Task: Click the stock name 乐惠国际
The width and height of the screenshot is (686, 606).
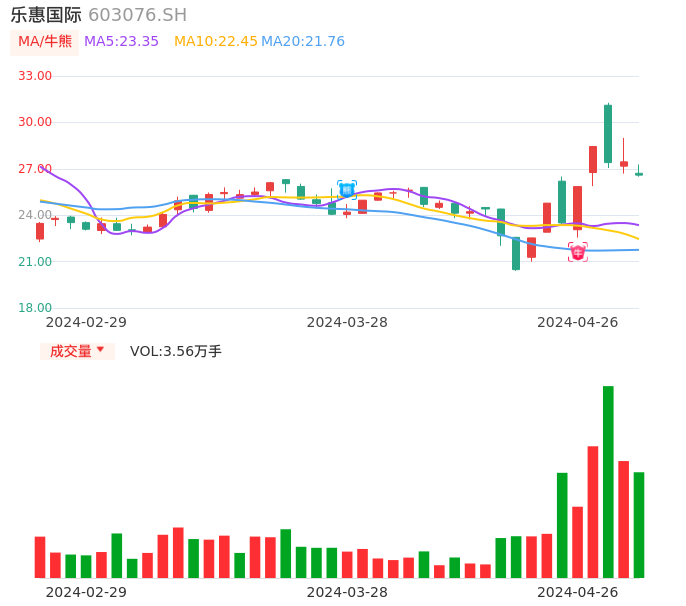Action: click(46, 15)
